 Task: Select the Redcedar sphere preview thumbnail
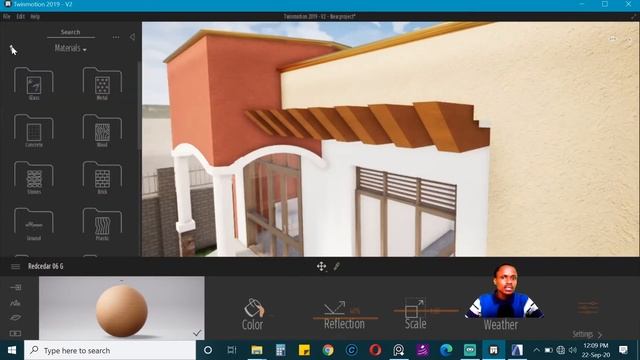point(122,308)
